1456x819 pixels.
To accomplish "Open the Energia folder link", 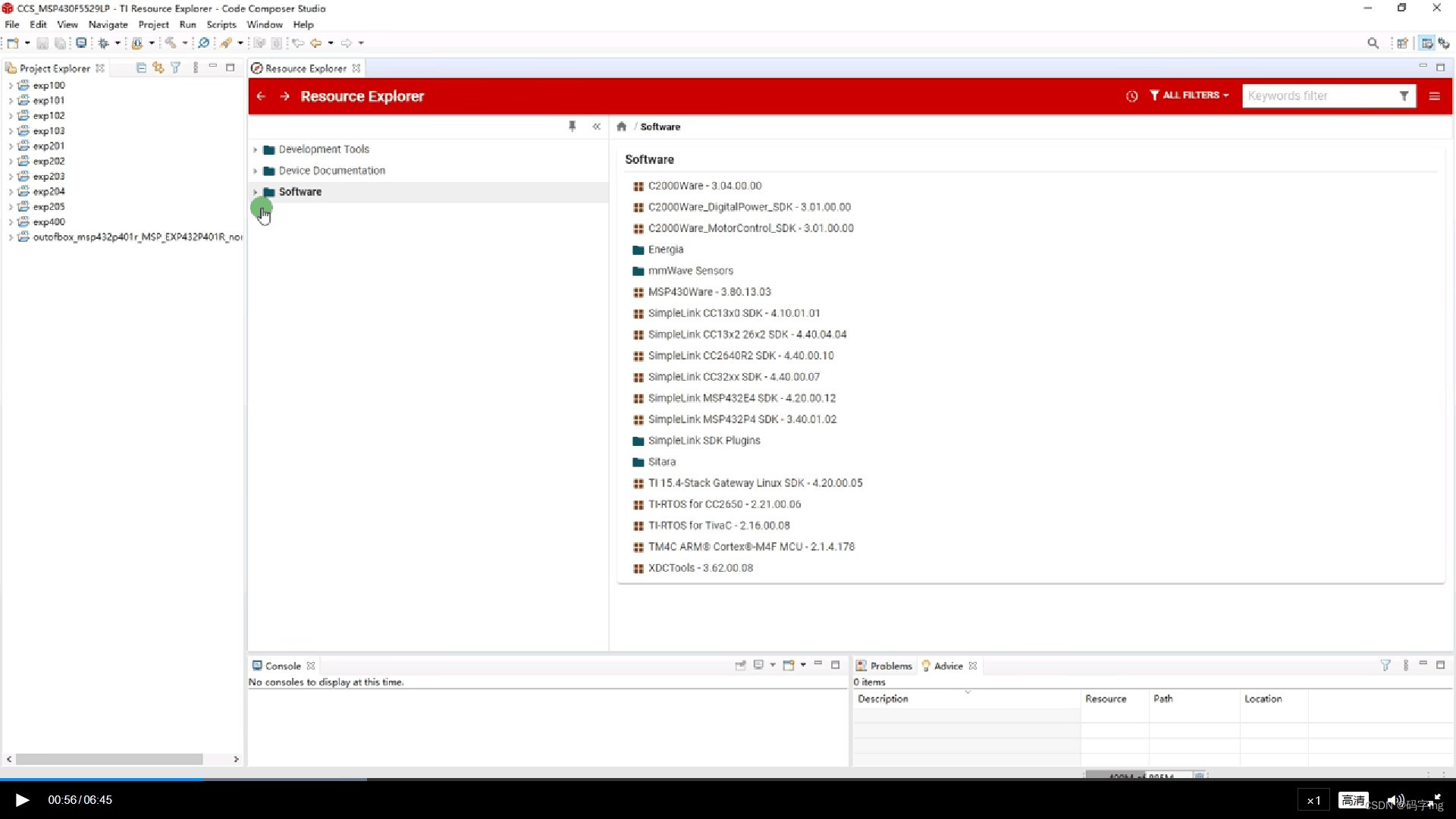I will click(x=666, y=249).
